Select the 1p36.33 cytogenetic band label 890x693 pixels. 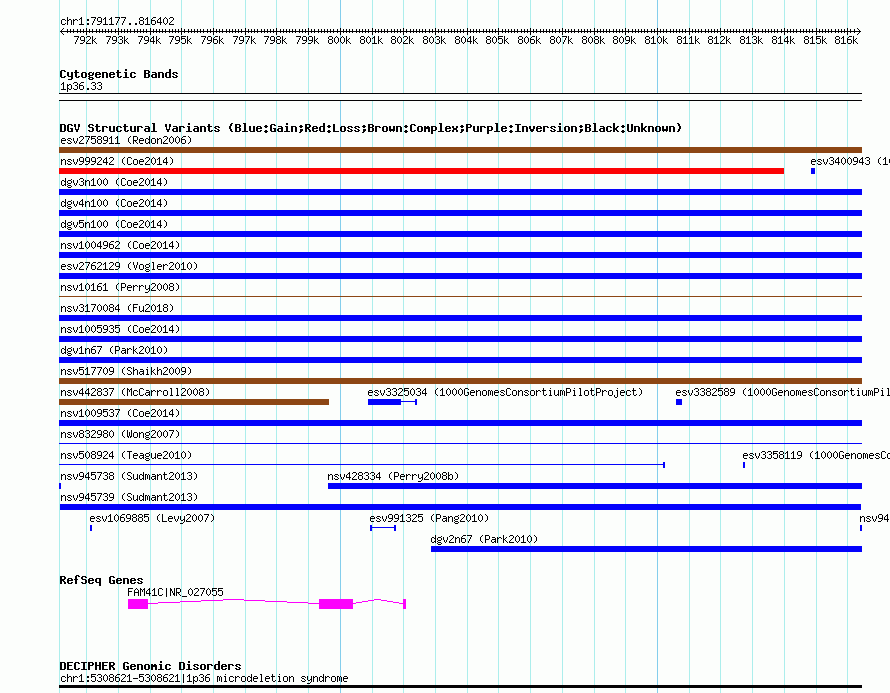click(81, 86)
